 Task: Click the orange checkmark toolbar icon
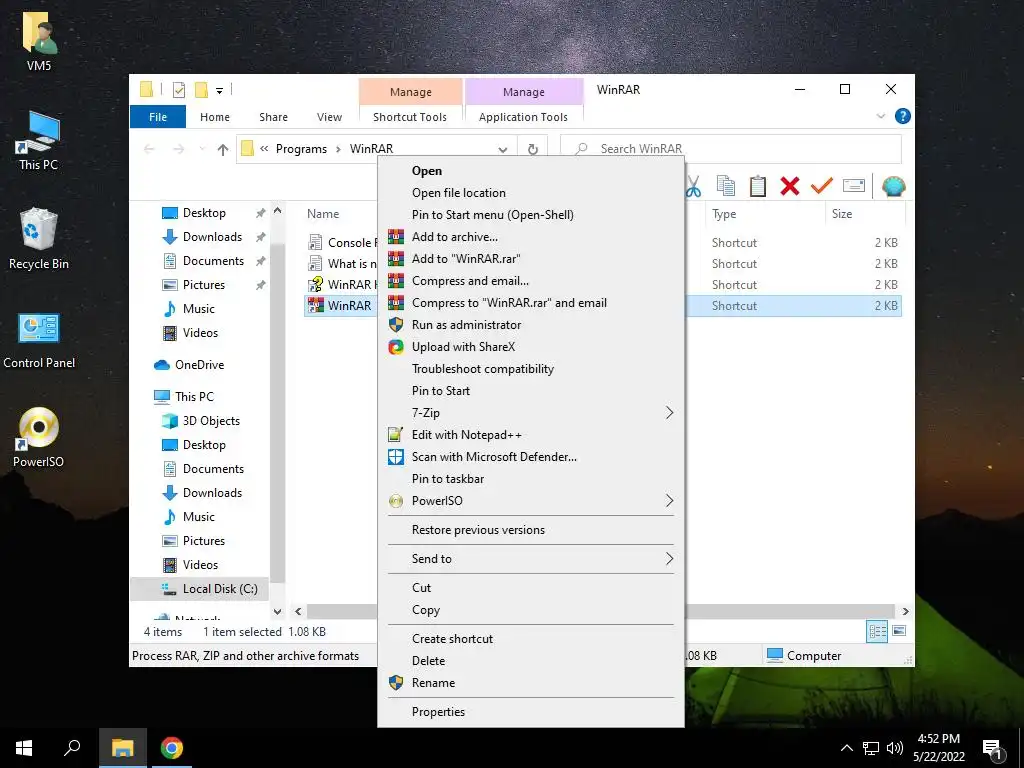coord(822,187)
